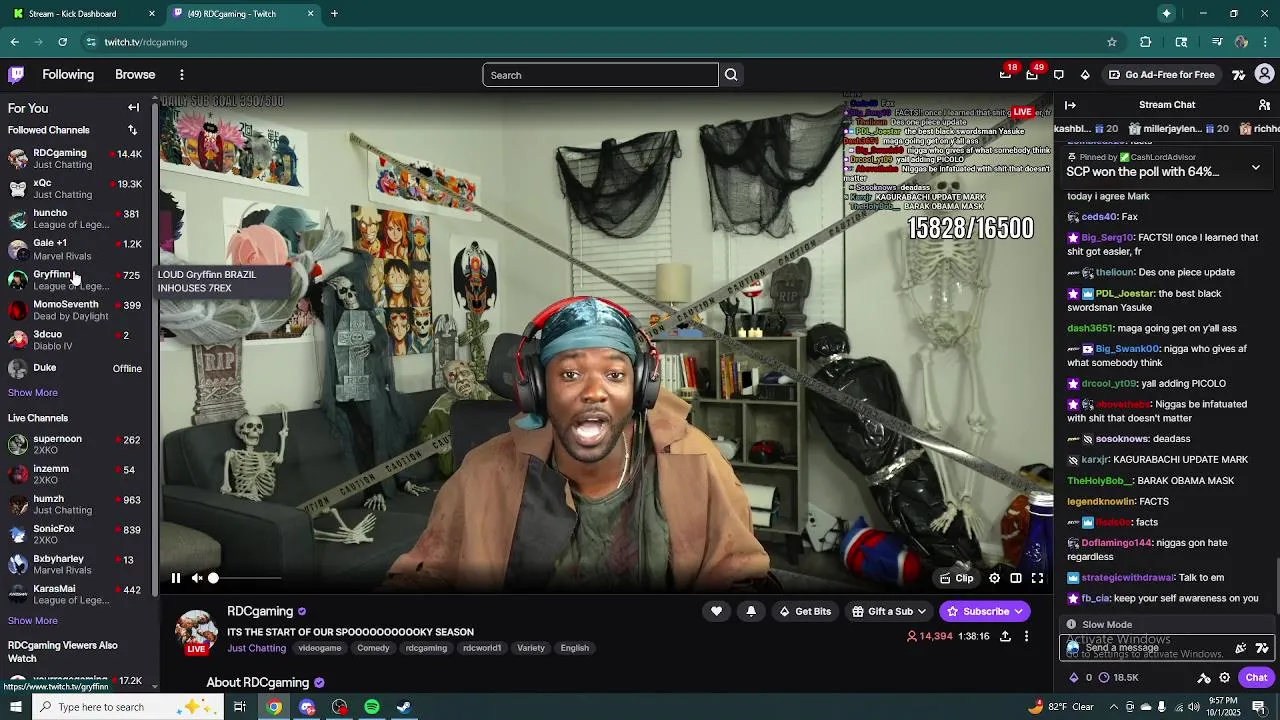Open the three-dot menu beside Browse

click(181, 75)
